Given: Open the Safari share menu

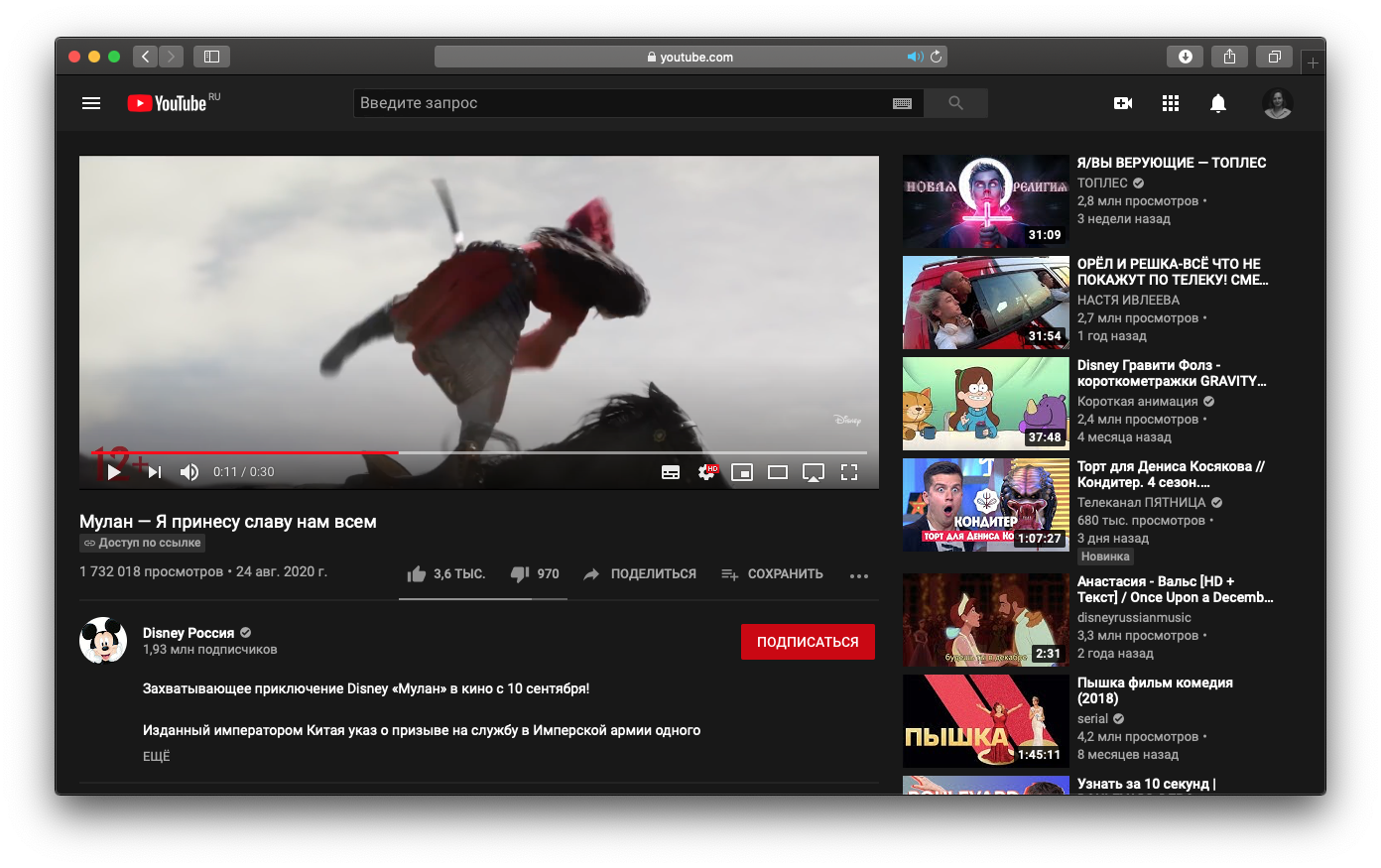Looking at the screenshot, I should coord(1229,57).
